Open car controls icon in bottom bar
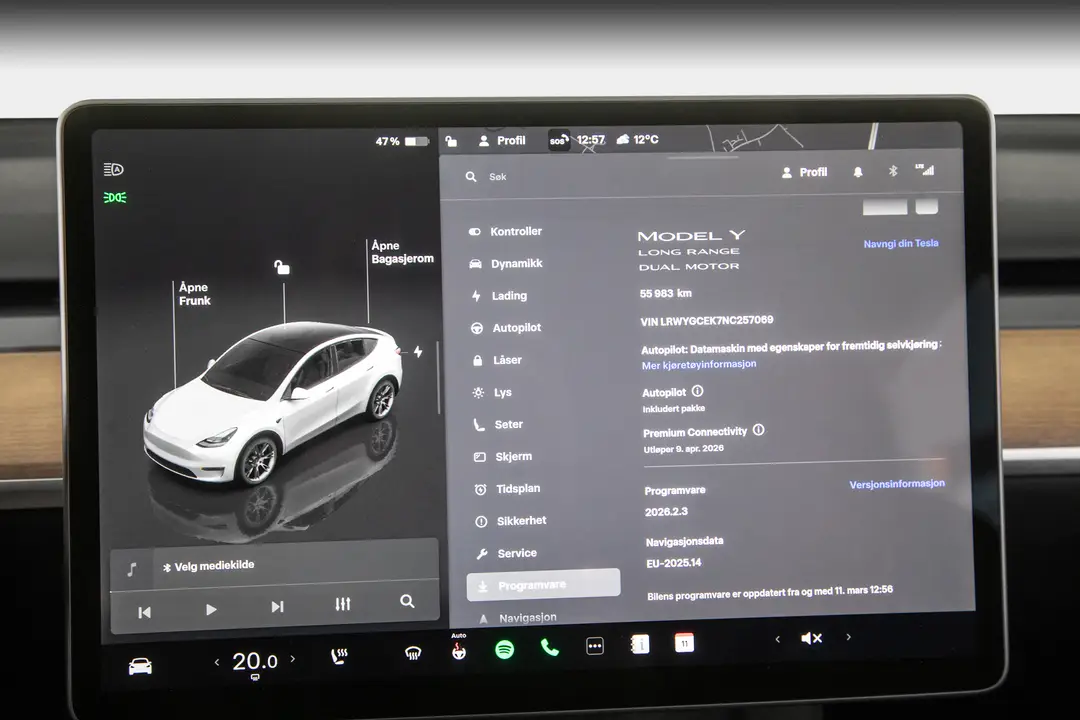The height and width of the screenshot is (720, 1080). [x=141, y=666]
